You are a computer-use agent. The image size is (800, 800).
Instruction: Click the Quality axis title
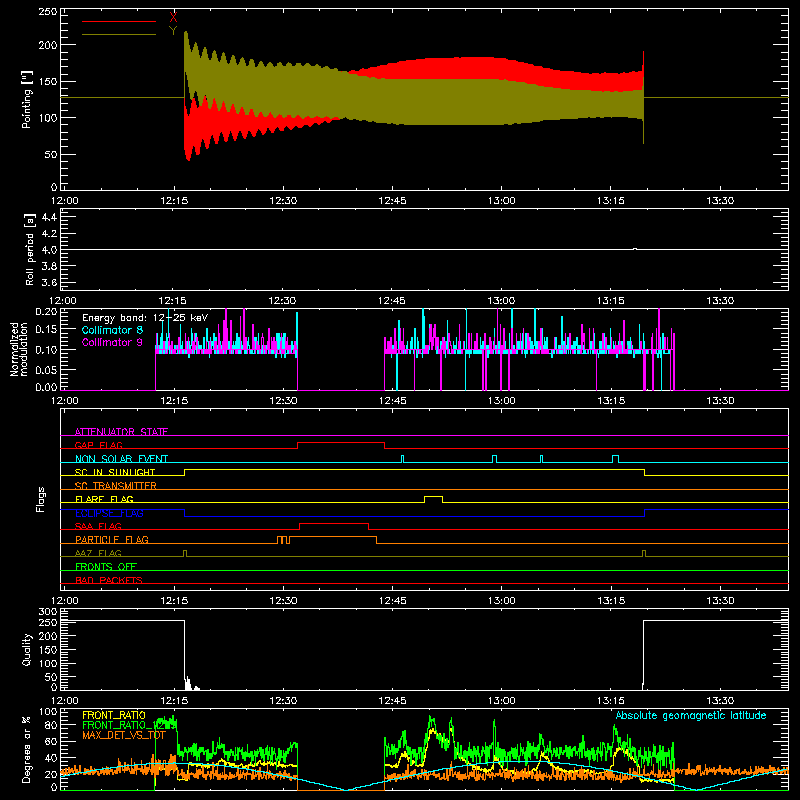27,649
